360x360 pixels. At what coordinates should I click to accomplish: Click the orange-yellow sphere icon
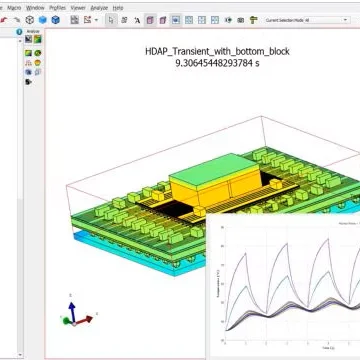pos(38,63)
